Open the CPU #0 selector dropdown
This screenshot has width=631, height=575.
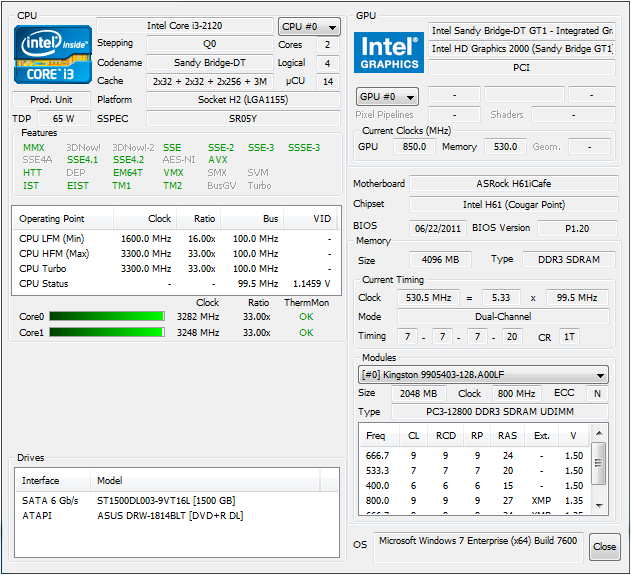tap(309, 27)
